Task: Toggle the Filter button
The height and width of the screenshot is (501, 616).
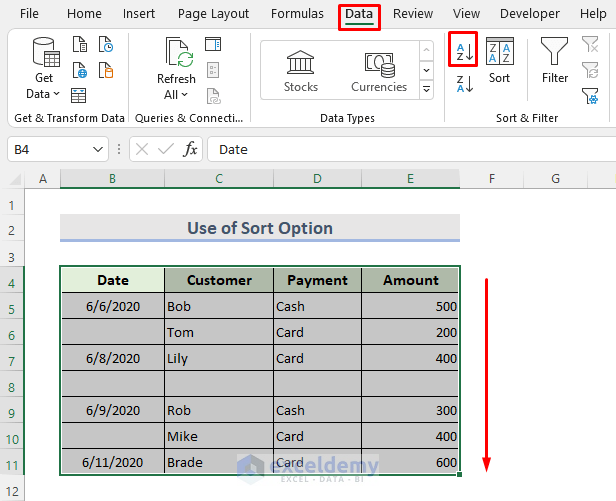Action: pos(554,60)
